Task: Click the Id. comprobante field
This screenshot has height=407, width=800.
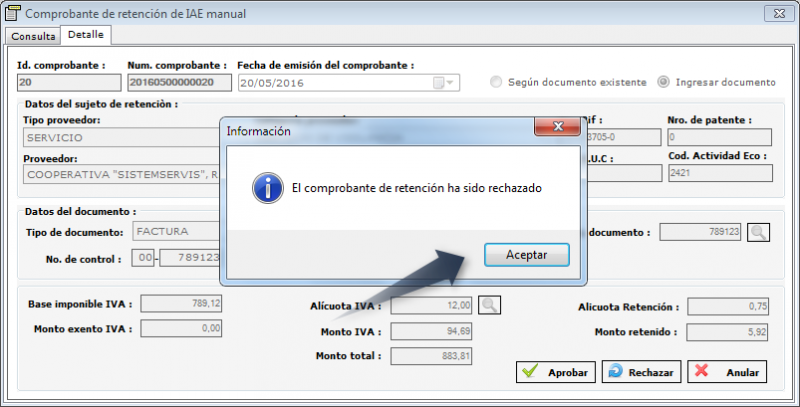Action: [x=69, y=83]
